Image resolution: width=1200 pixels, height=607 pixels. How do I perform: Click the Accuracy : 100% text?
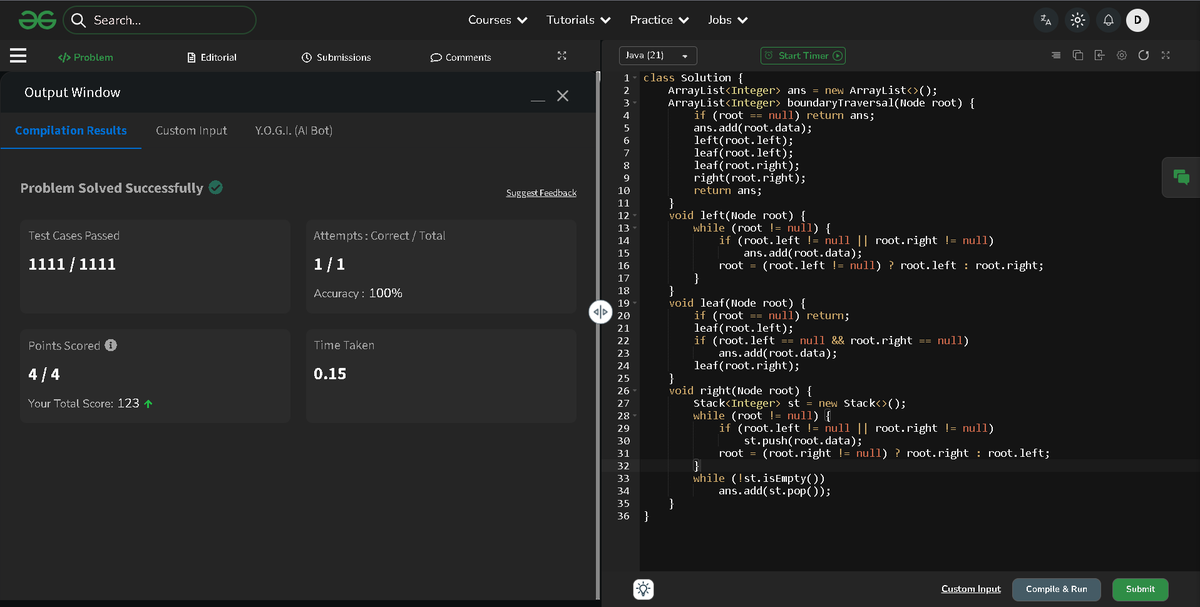pyautogui.click(x=358, y=293)
